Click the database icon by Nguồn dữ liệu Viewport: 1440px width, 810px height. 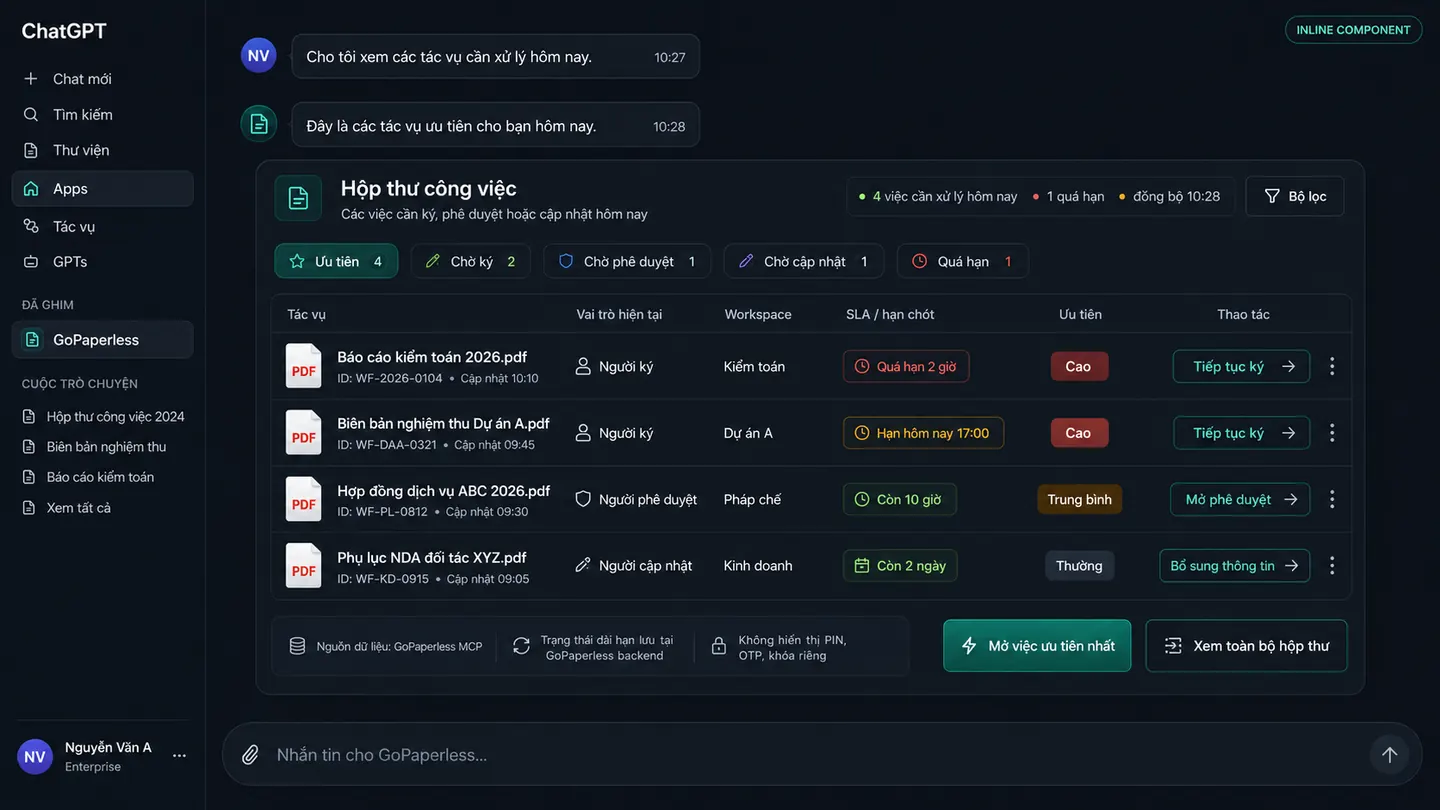click(297, 646)
